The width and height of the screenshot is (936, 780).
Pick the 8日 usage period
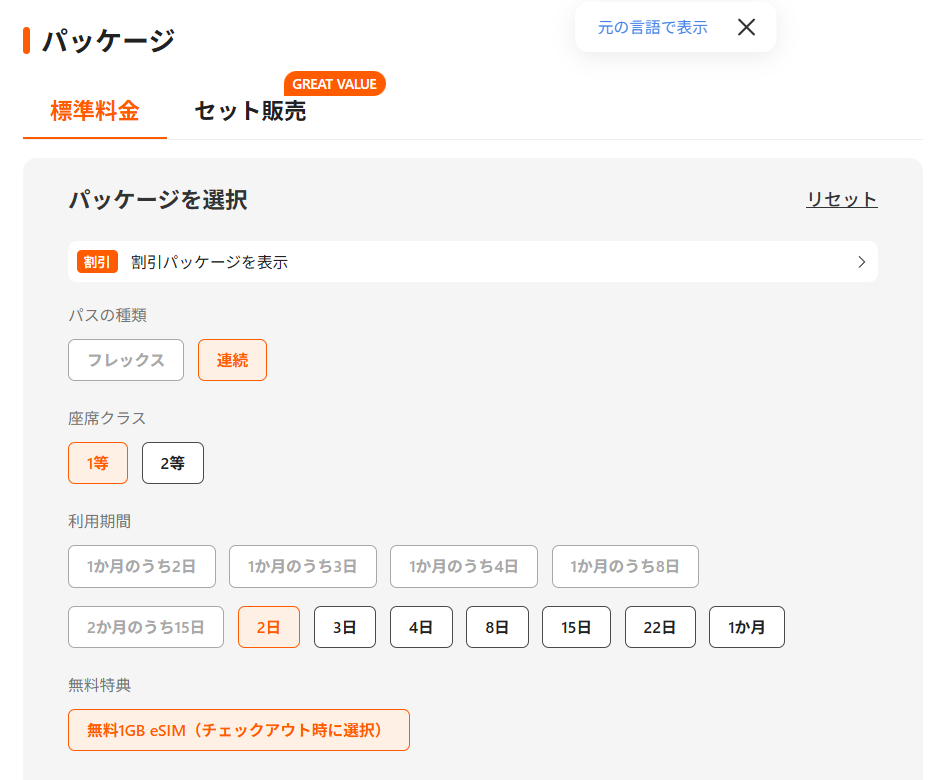point(497,627)
